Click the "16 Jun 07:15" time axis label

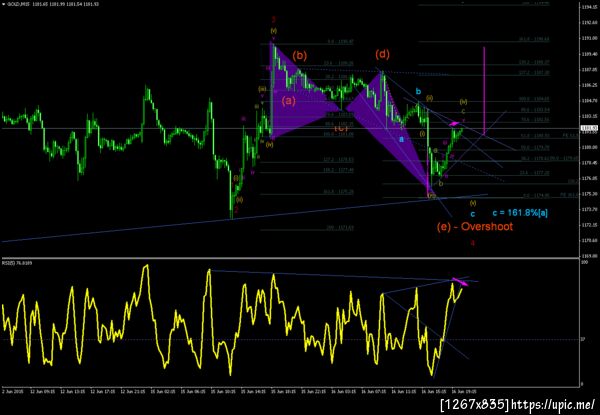pos(372,392)
